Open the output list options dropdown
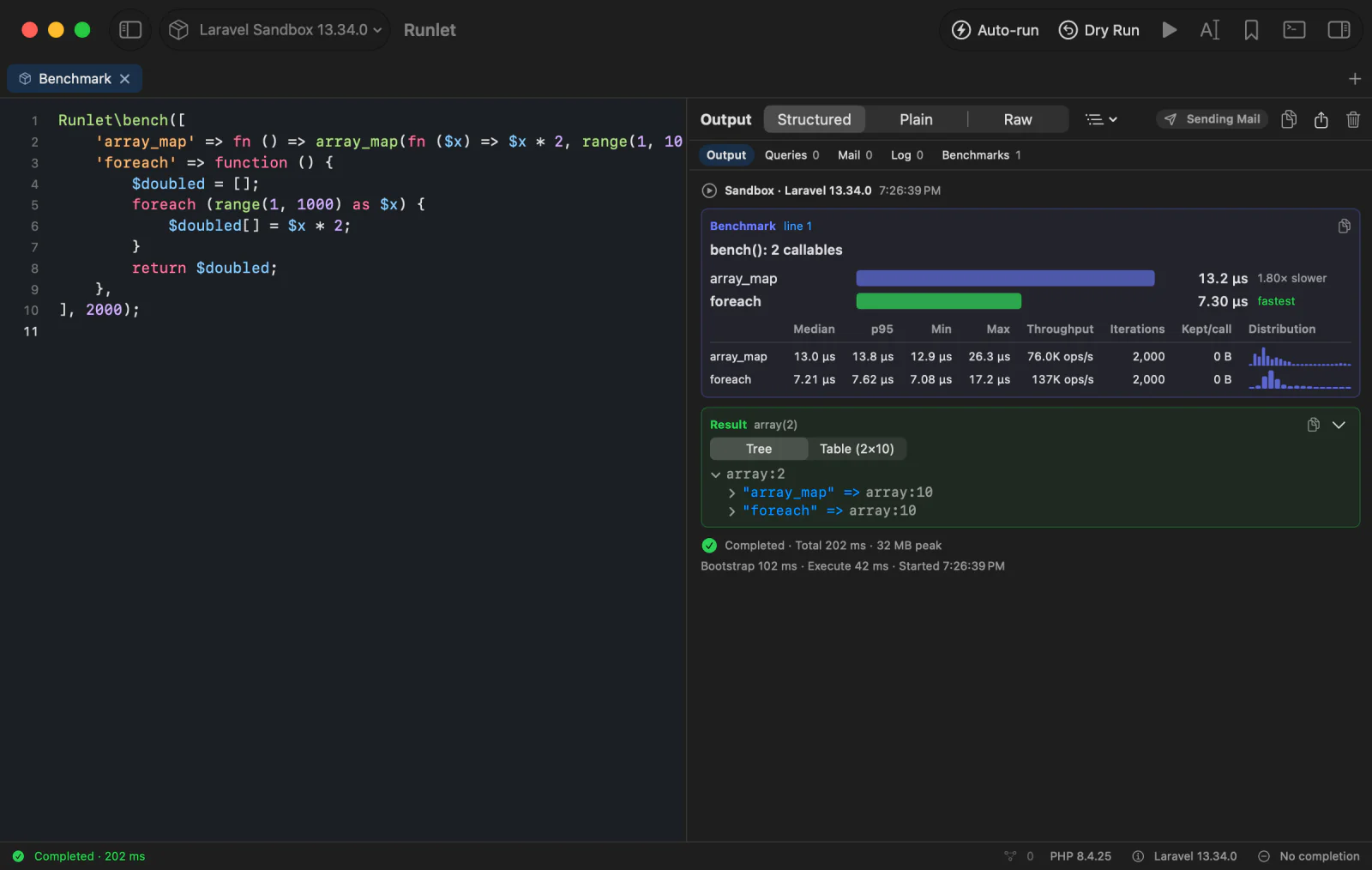This screenshot has width=1372, height=870. tap(1101, 119)
